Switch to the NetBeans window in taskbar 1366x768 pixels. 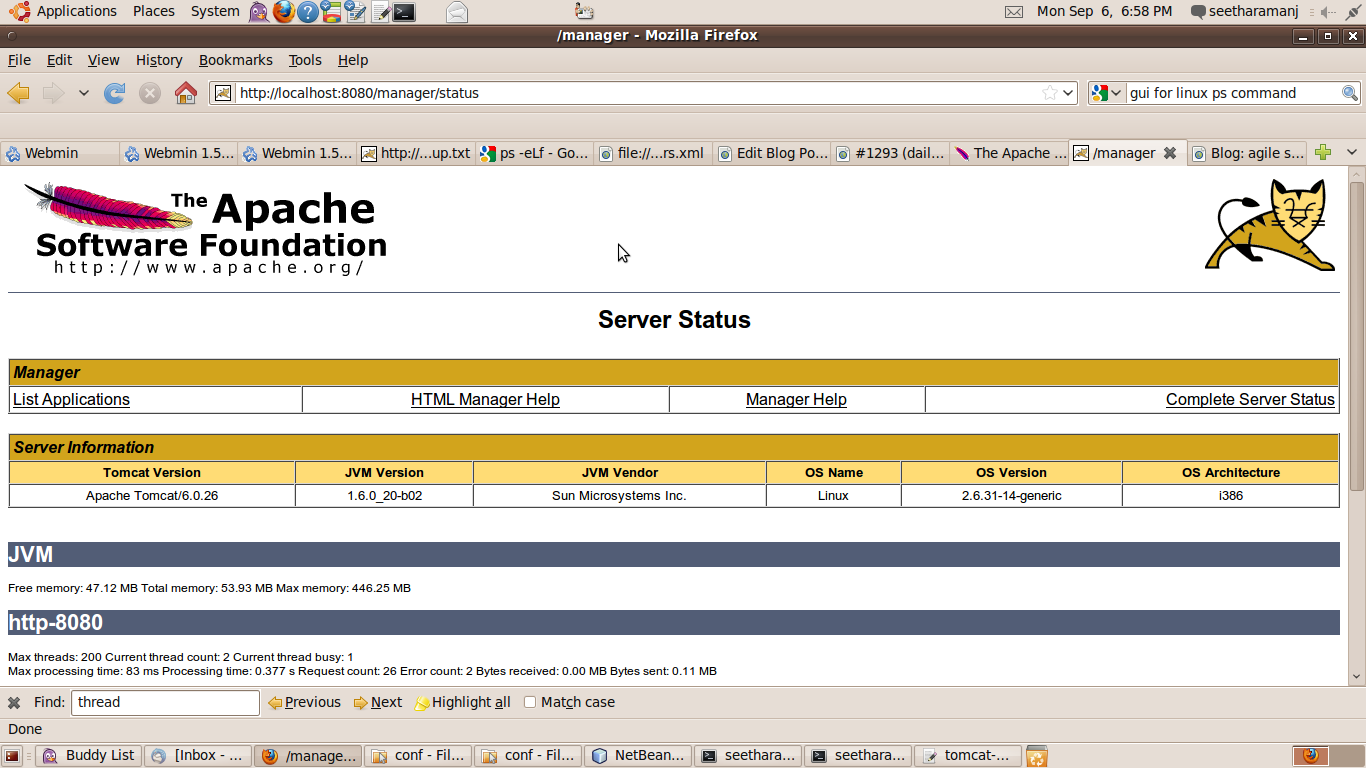[638, 756]
